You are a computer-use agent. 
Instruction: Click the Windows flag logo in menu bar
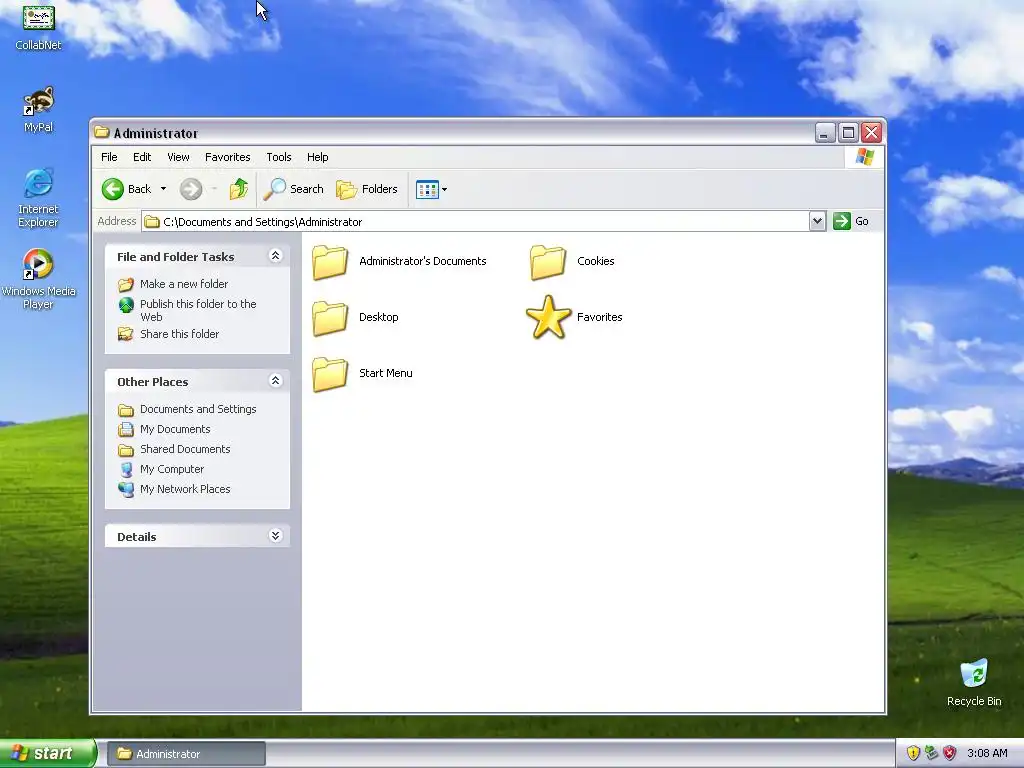point(865,157)
